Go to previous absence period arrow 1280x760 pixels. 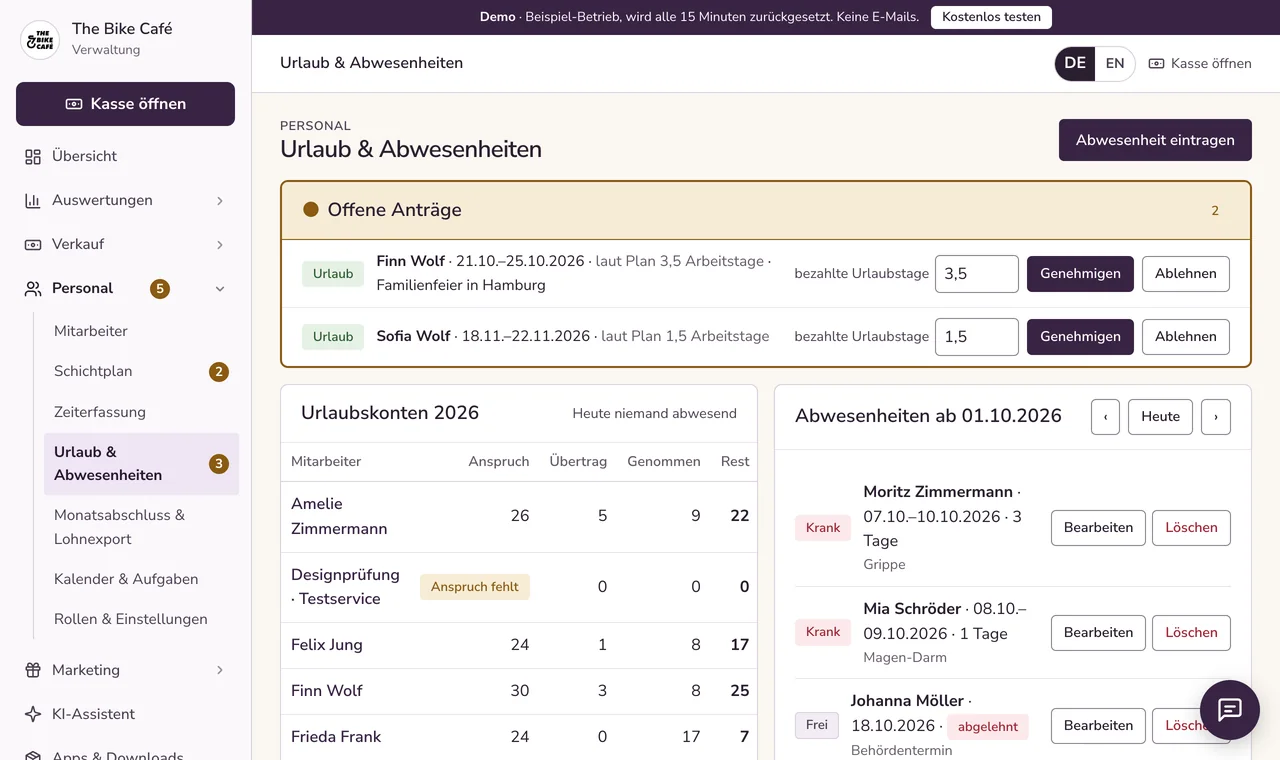[1105, 417]
